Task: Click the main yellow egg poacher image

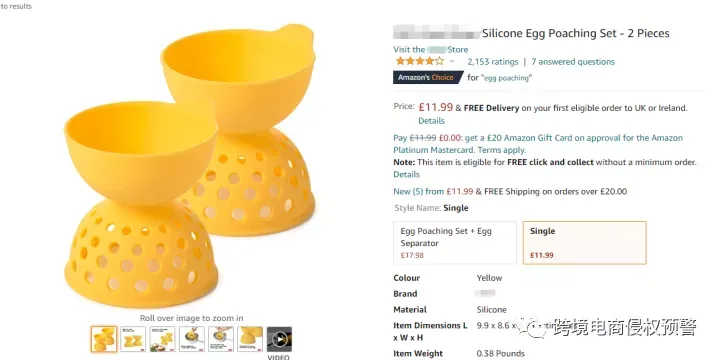Action: (x=191, y=165)
